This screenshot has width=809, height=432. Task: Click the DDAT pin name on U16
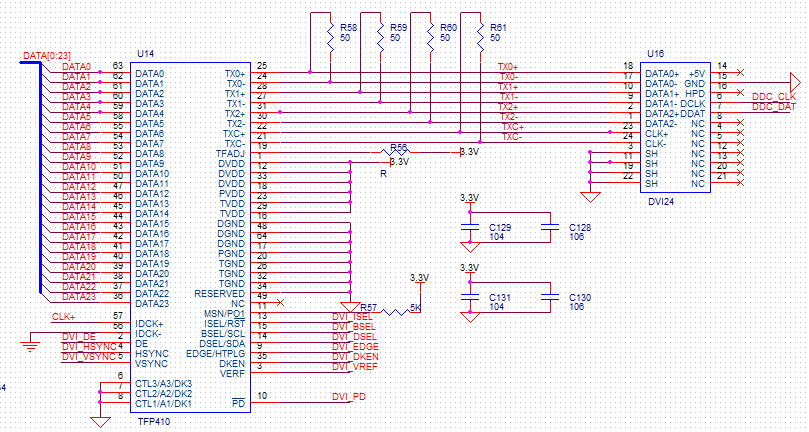(694, 114)
